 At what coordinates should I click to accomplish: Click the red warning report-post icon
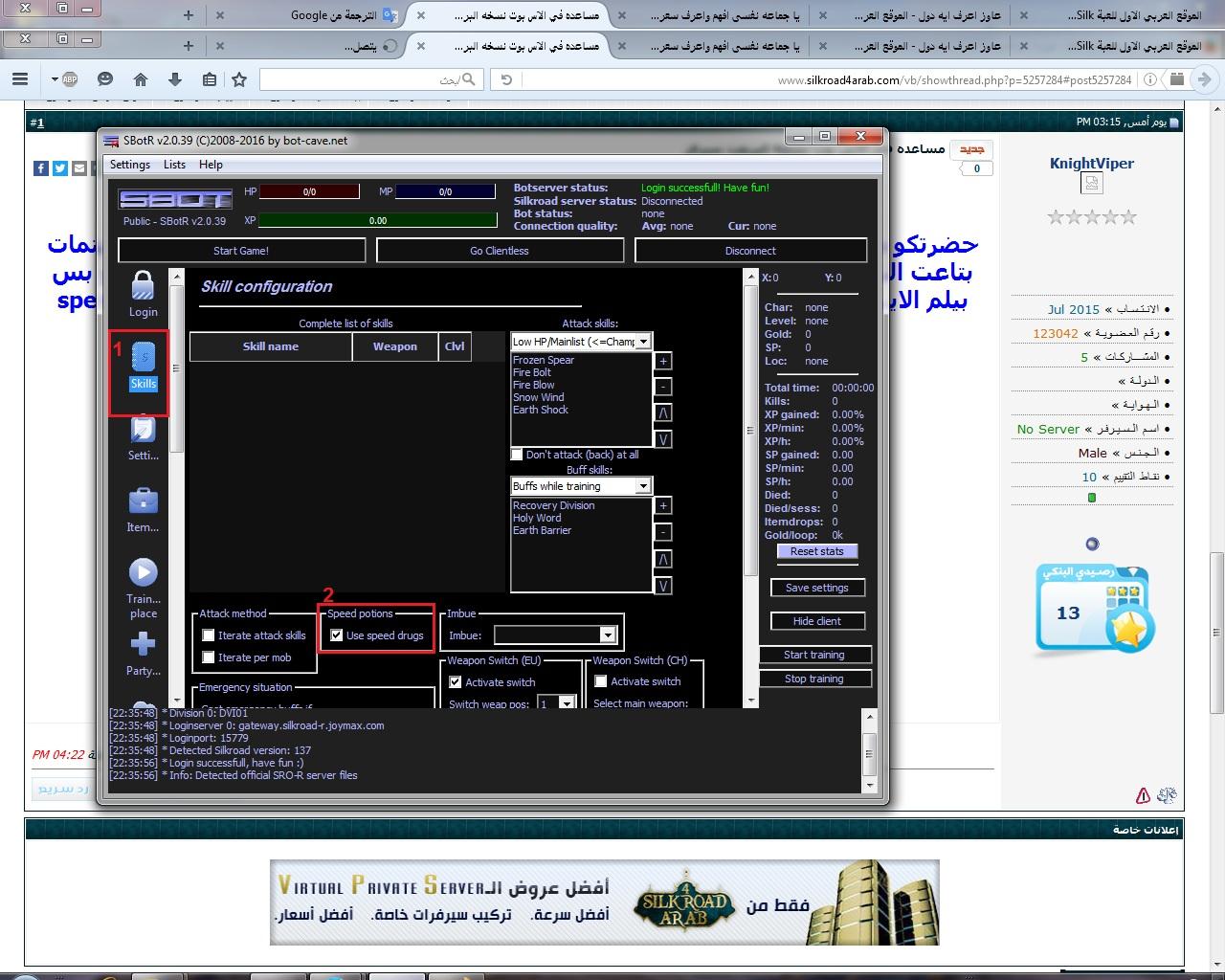pyautogui.click(x=1143, y=795)
